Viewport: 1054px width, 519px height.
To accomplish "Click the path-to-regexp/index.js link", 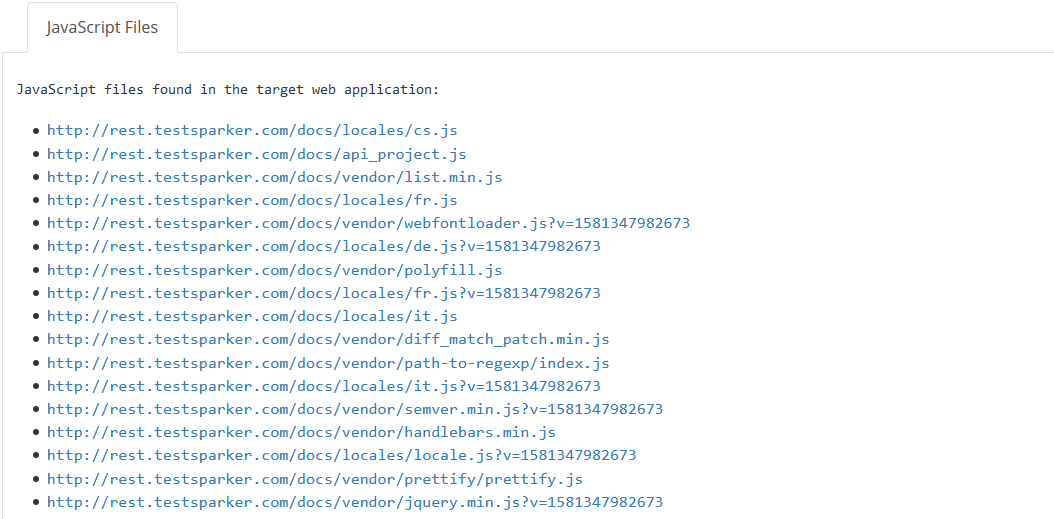I will [x=328, y=363].
